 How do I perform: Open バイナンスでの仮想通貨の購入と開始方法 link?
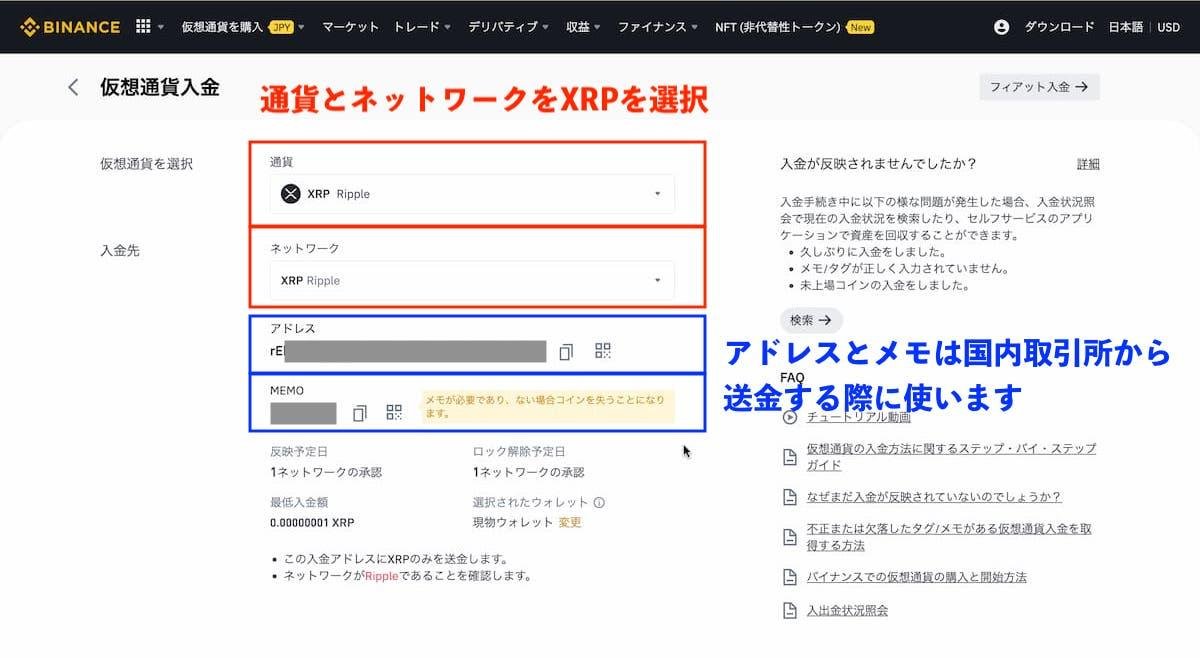tap(916, 577)
